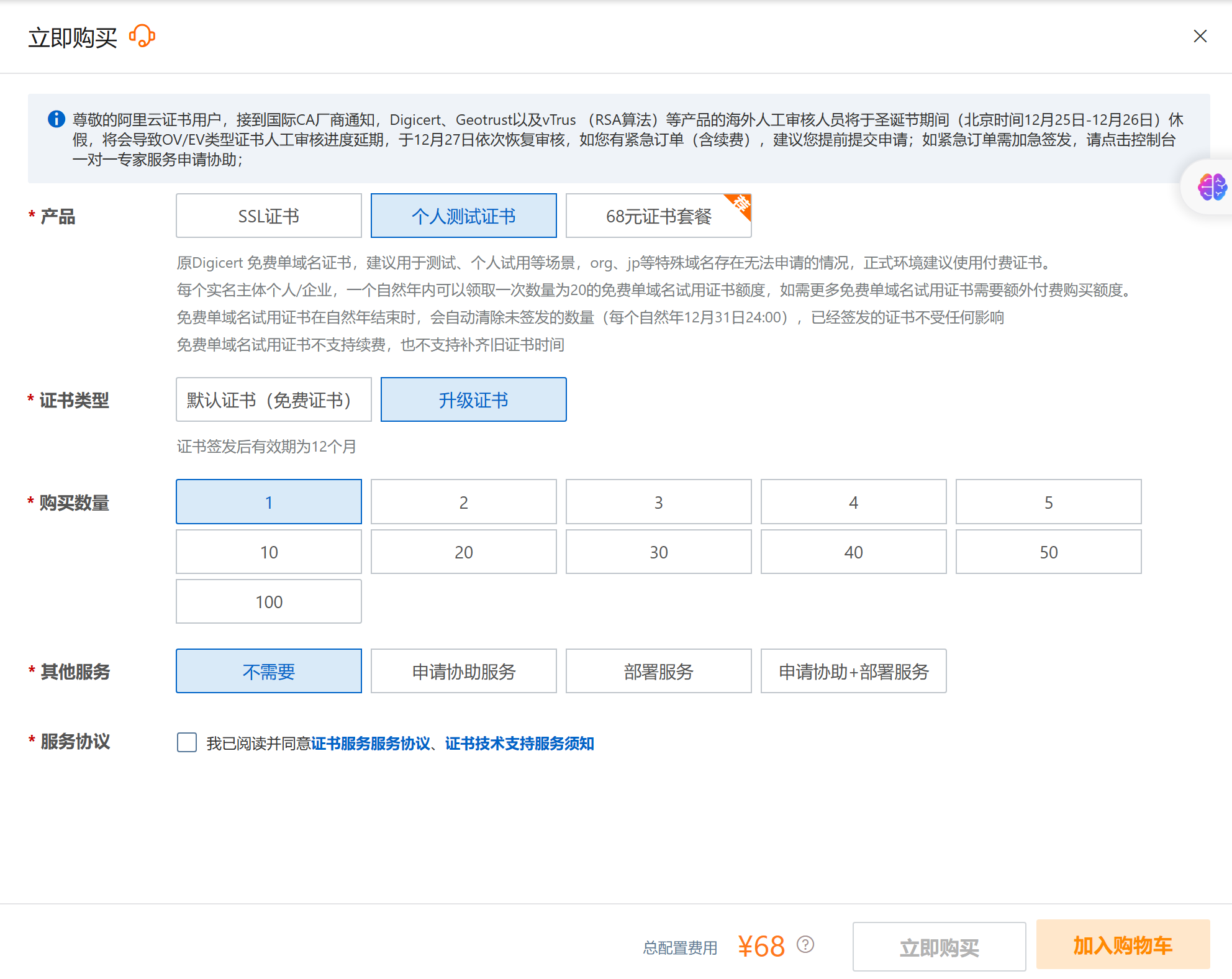Select the SSL证书 product option
Screen dimensions: 1232x979
click(269, 216)
